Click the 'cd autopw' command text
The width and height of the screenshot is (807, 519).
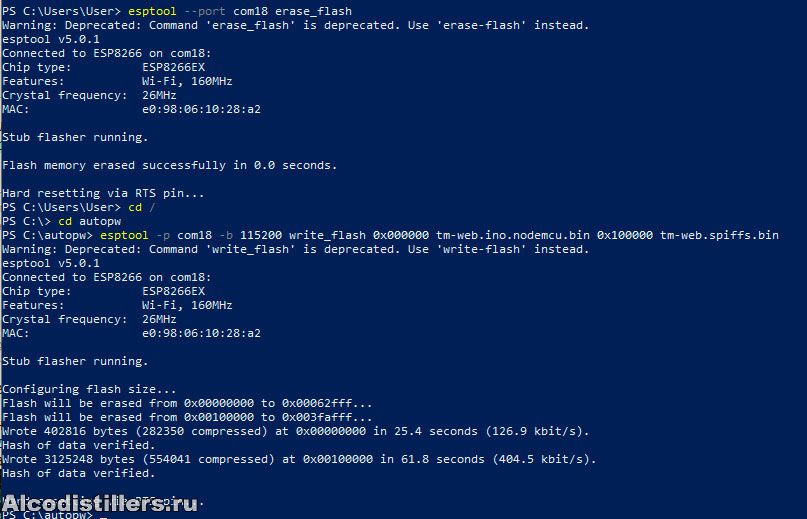pos(90,221)
